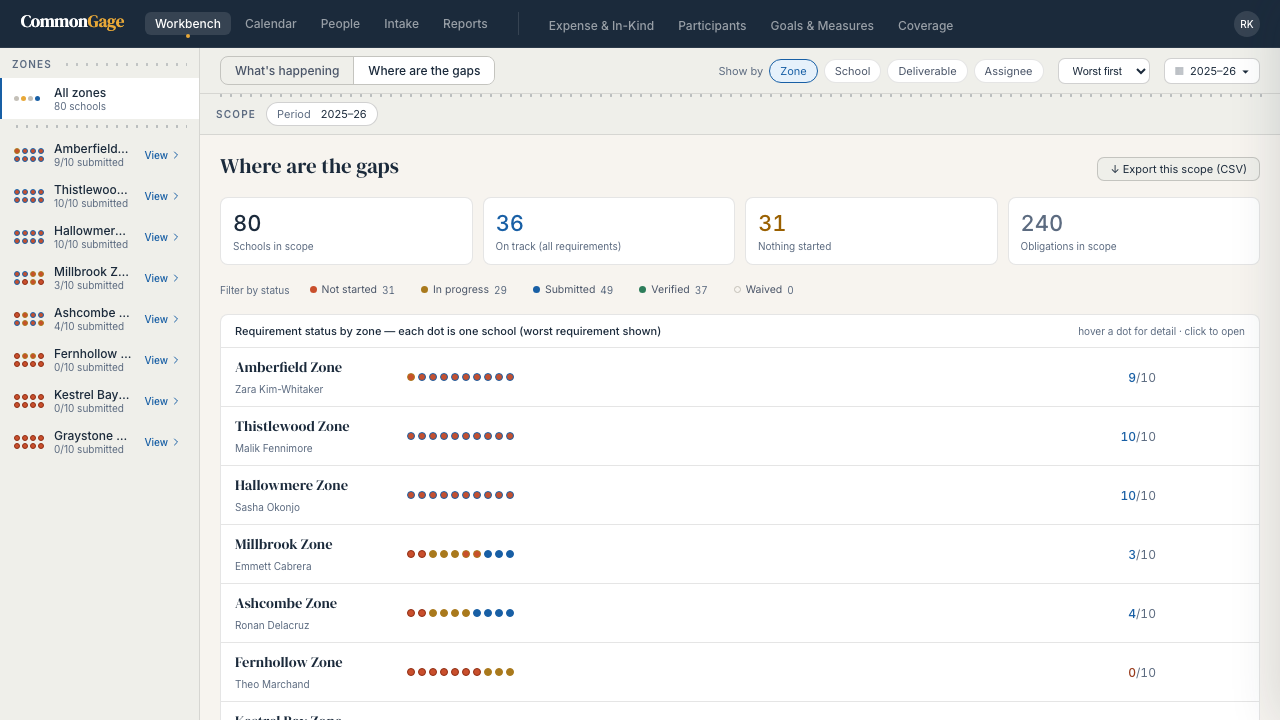The width and height of the screenshot is (1280, 720).
Task: Click the Ashcombe sidebar dot cluster icon
Action: click(x=29, y=319)
